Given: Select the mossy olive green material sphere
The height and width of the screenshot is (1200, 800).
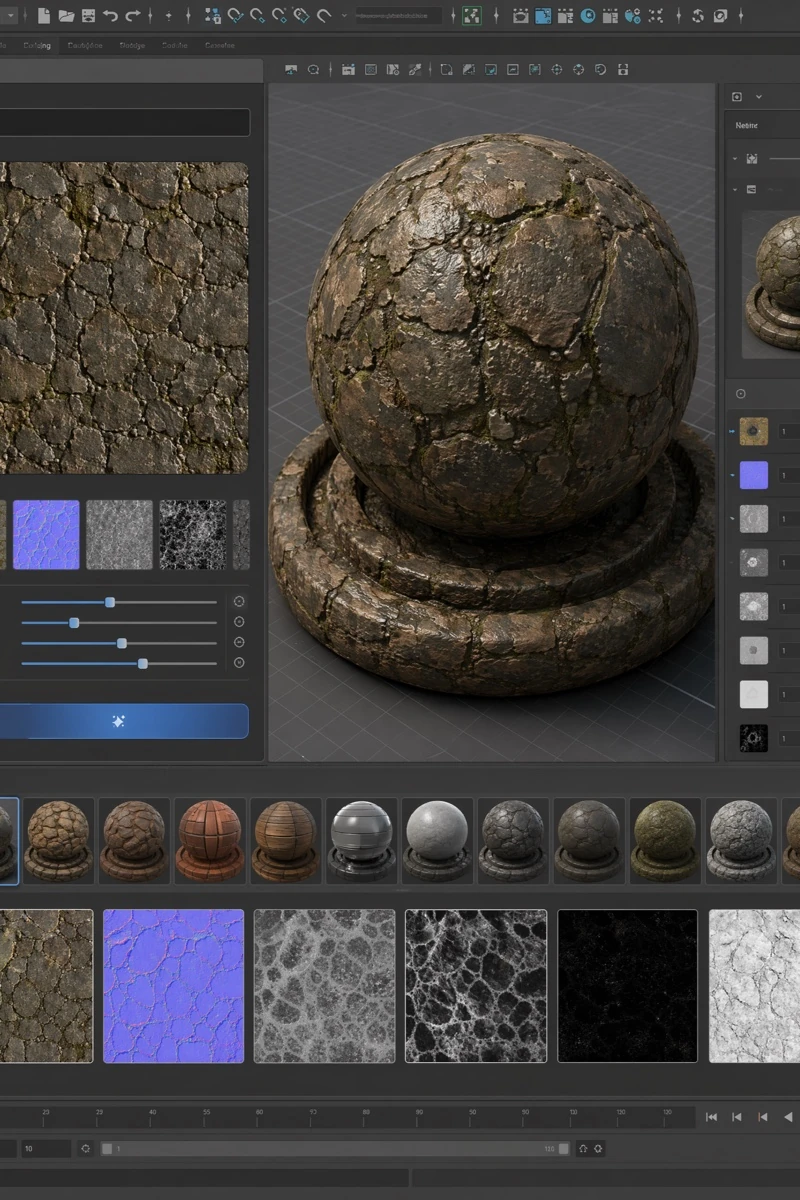Looking at the screenshot, I should [665, 840].
